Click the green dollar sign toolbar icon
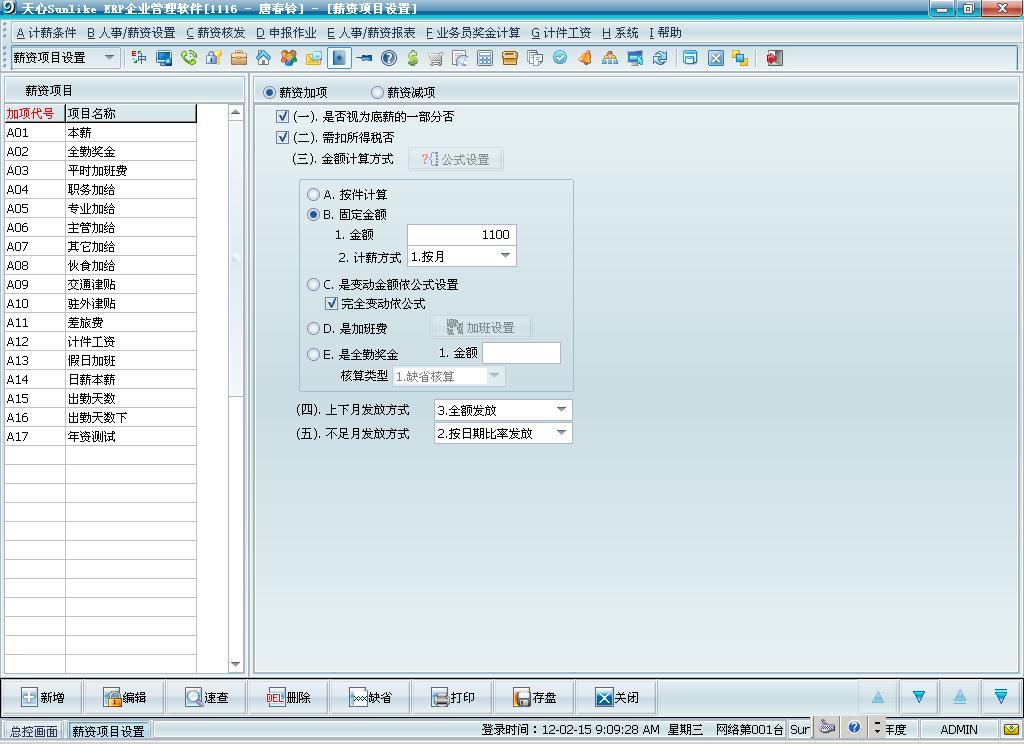 (412, 58)
